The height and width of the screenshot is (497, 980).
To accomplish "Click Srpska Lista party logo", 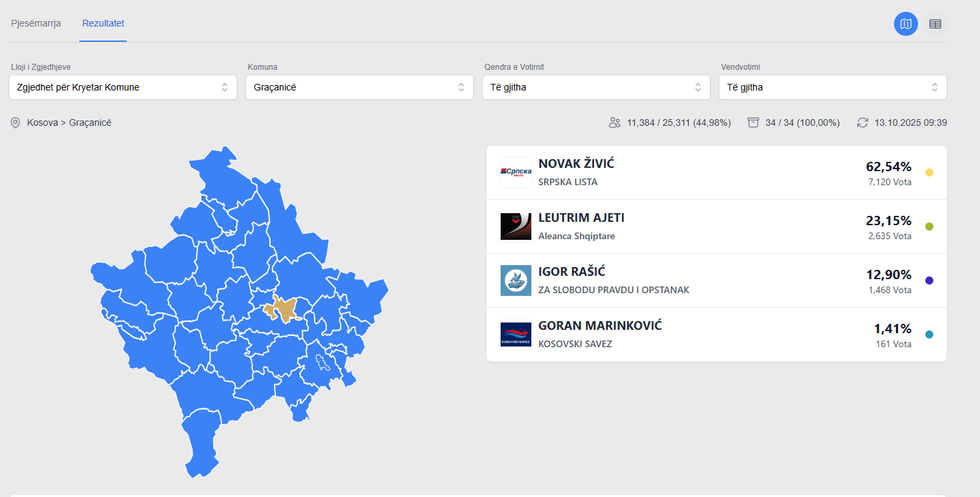I will click(x=515, y=172).
